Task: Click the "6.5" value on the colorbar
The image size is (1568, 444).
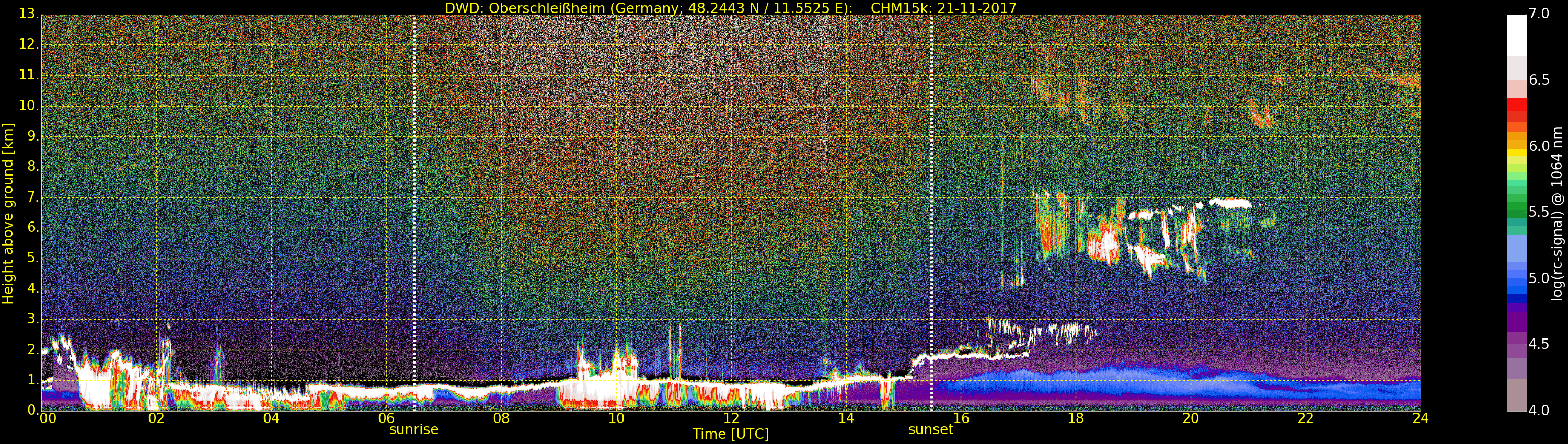Action: tap(1539, 80)
